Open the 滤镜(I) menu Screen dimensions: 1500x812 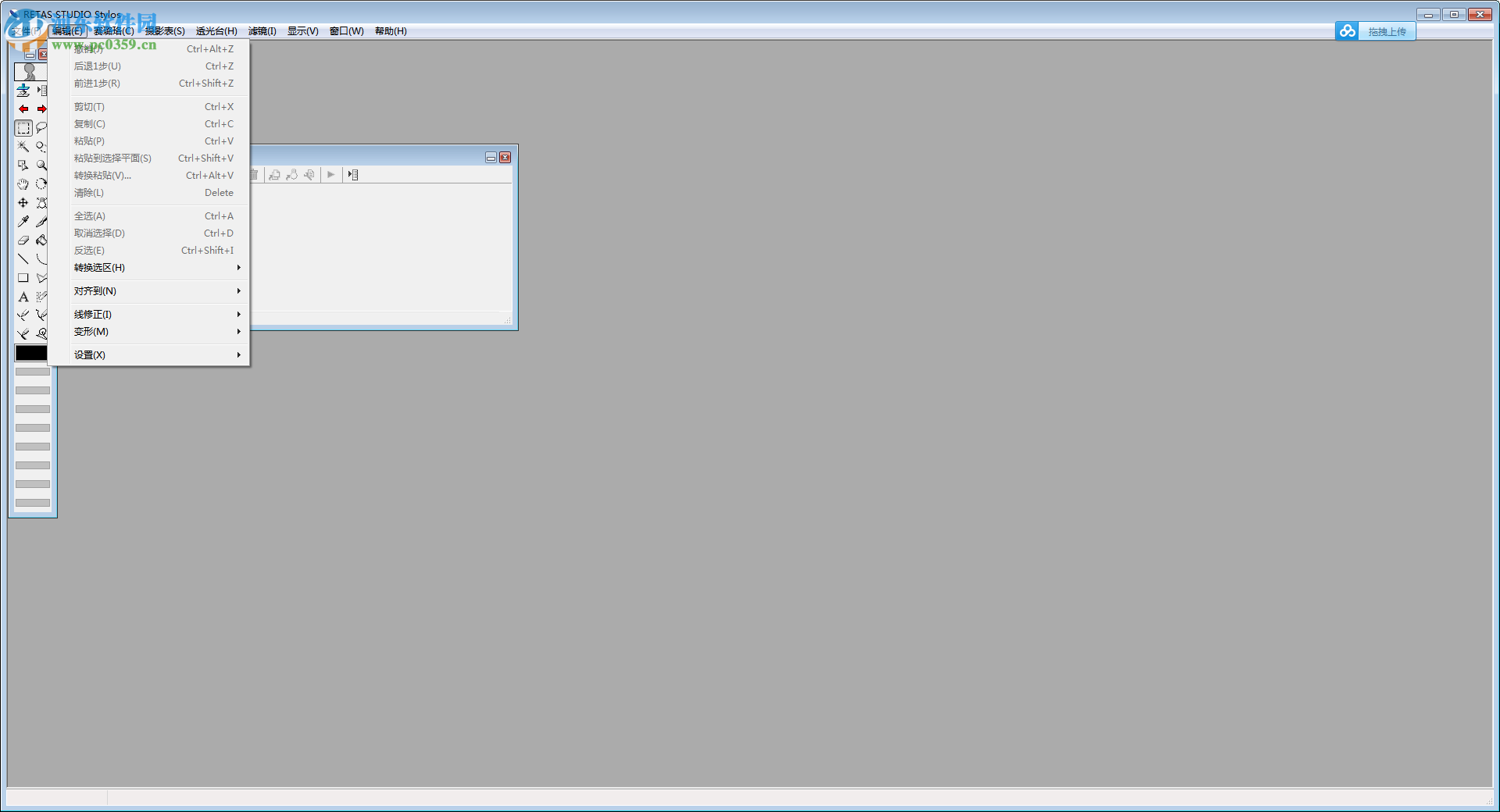click(x=262, y=31)
